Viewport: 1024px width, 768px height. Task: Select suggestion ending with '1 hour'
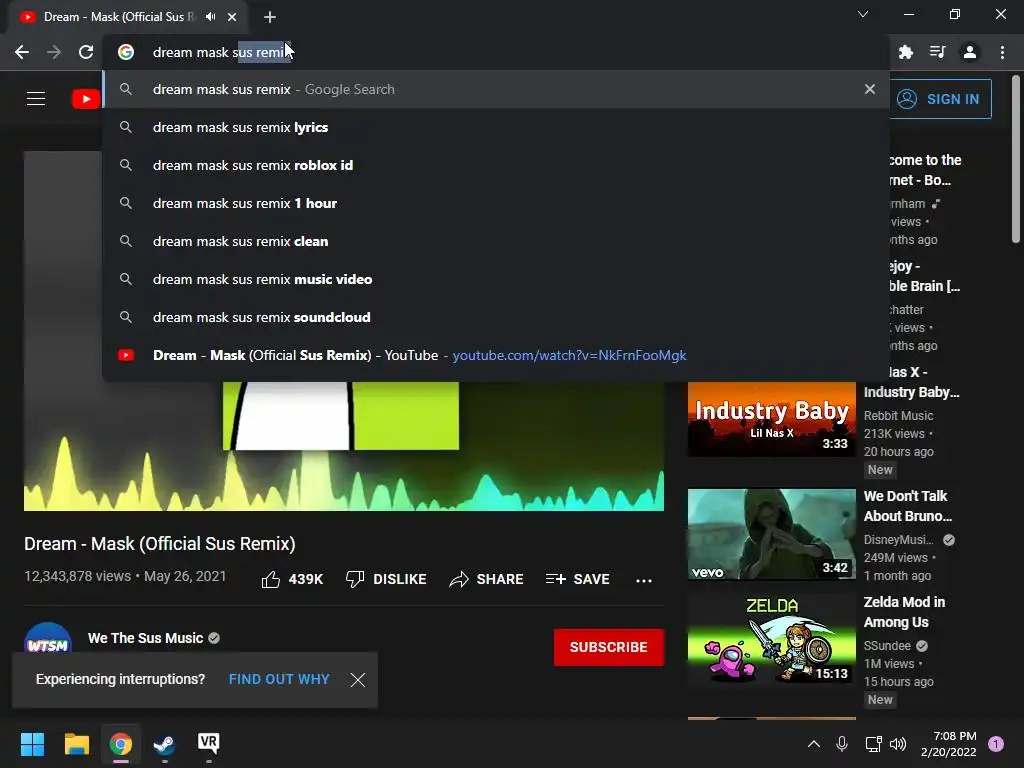click(x=496, y=203)
